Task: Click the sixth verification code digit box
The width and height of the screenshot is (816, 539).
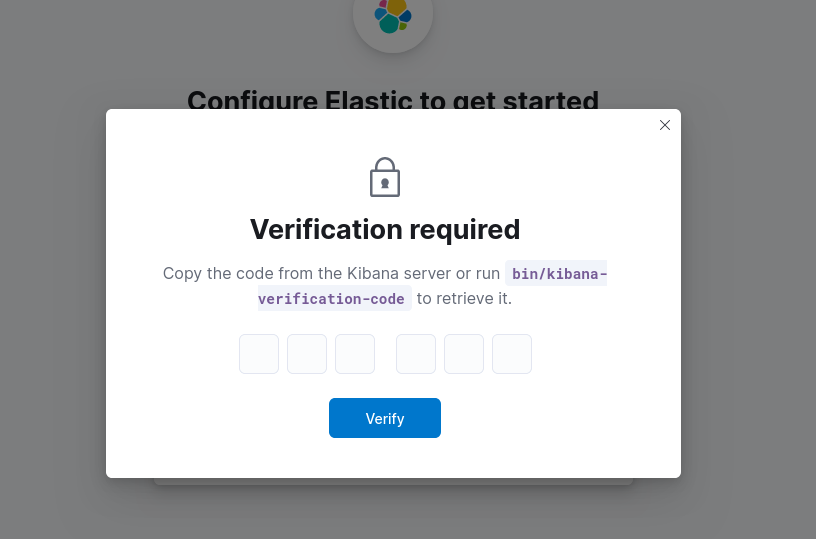Action: pos(512,354)
